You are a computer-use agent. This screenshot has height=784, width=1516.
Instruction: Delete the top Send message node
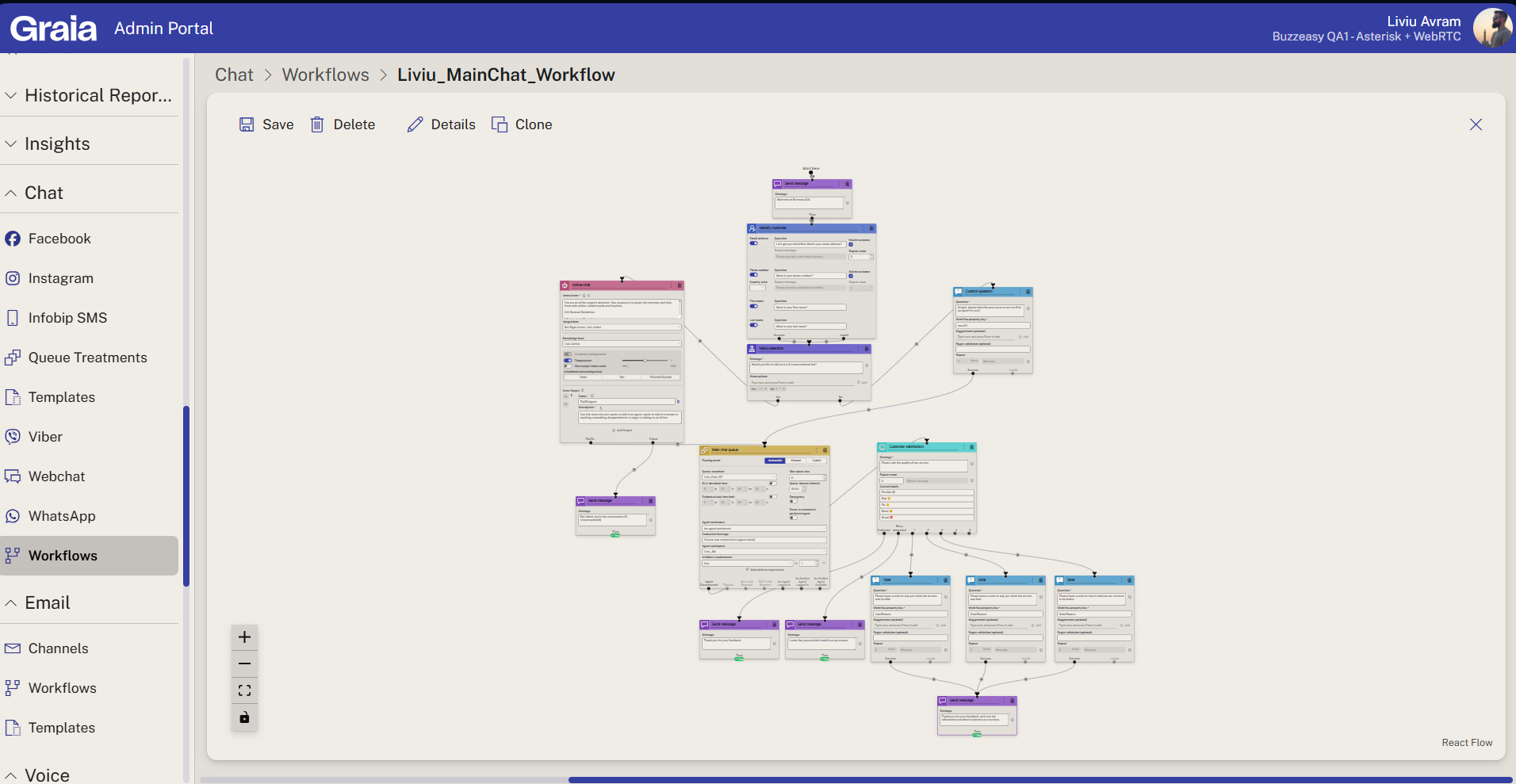pos(847,184)
